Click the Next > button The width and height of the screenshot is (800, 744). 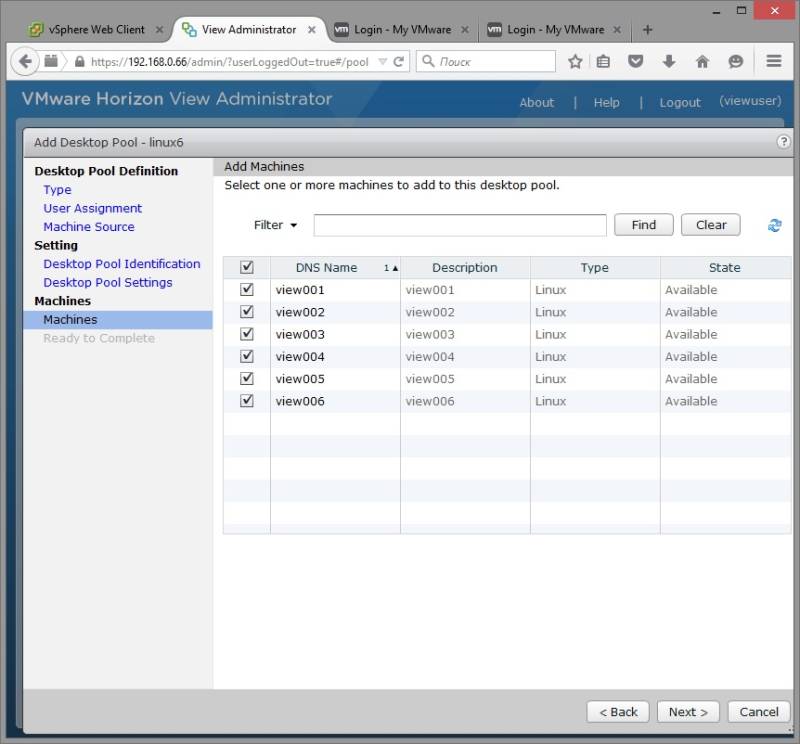tap(688, 711)
